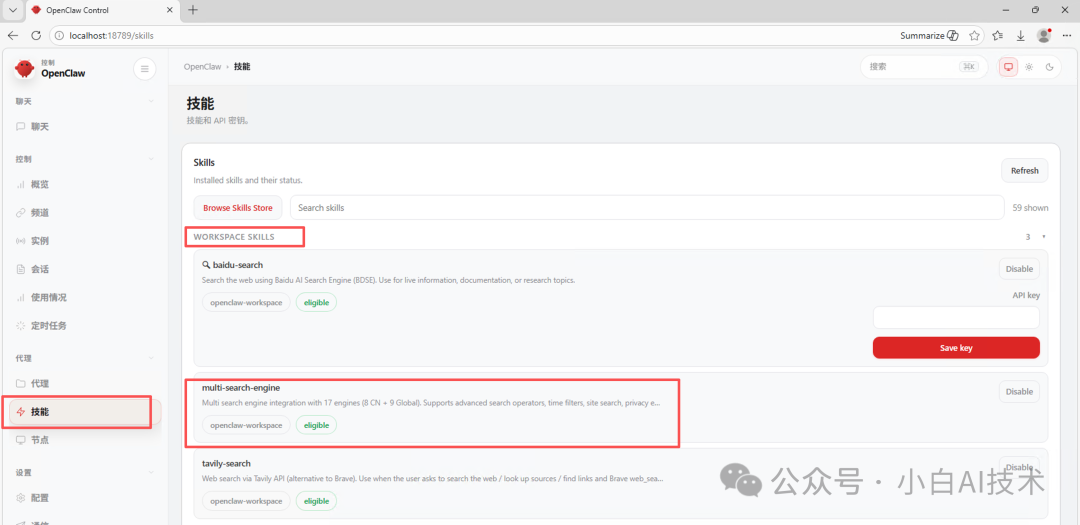Click the red Save key button
The image size is (1080, 525).
tap(956, 348)
